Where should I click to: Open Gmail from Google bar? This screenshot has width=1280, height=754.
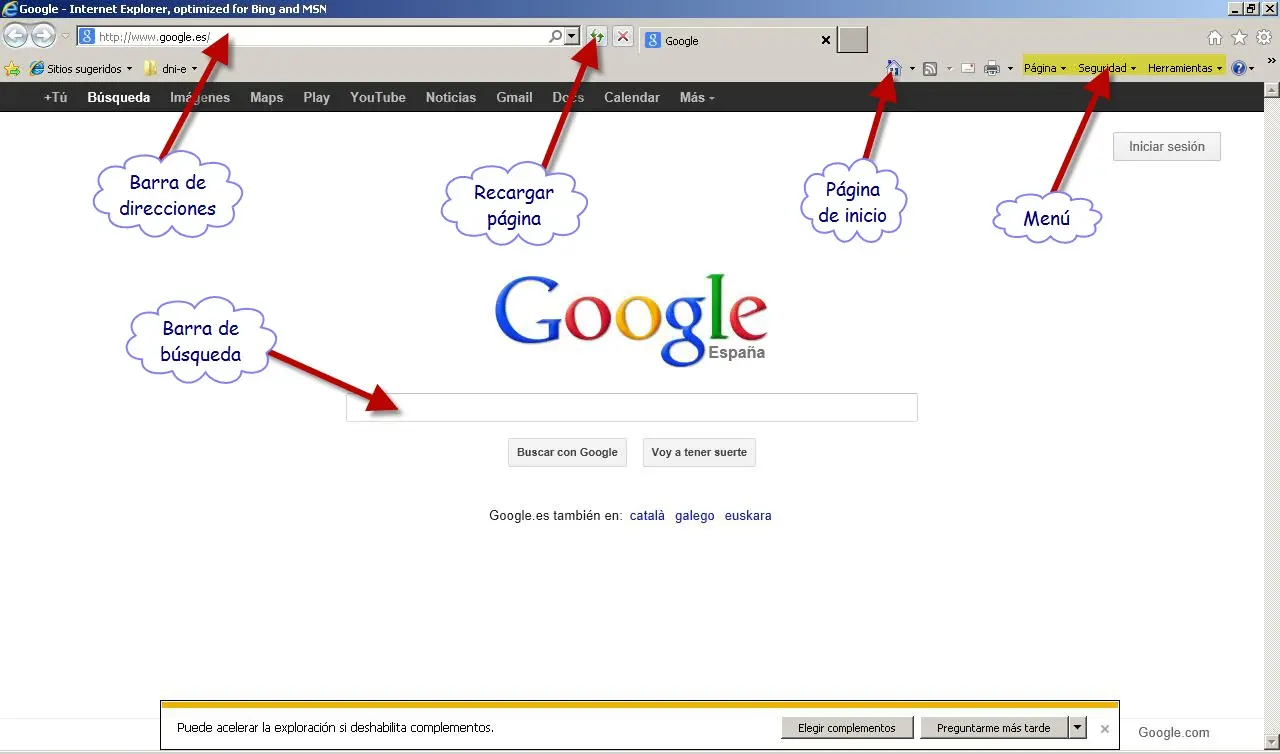(x=514, y=97)
